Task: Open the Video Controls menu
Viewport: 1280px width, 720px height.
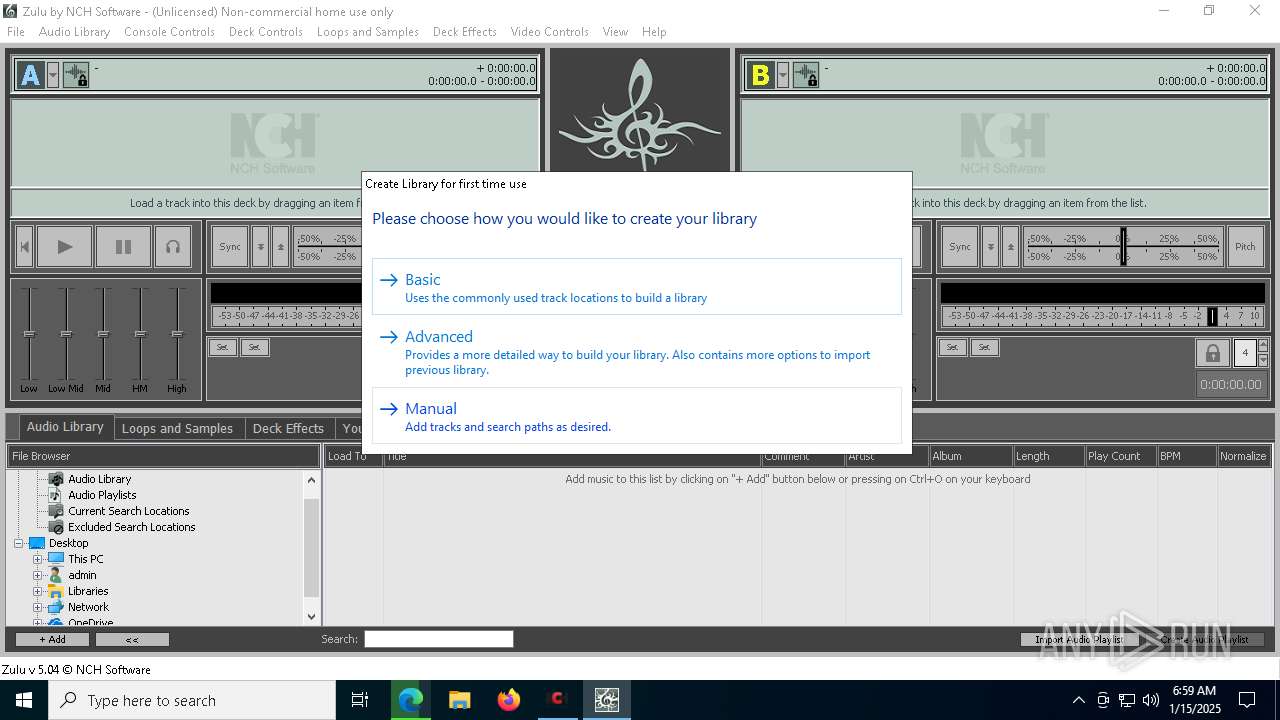Action: [x=549, y=32]
